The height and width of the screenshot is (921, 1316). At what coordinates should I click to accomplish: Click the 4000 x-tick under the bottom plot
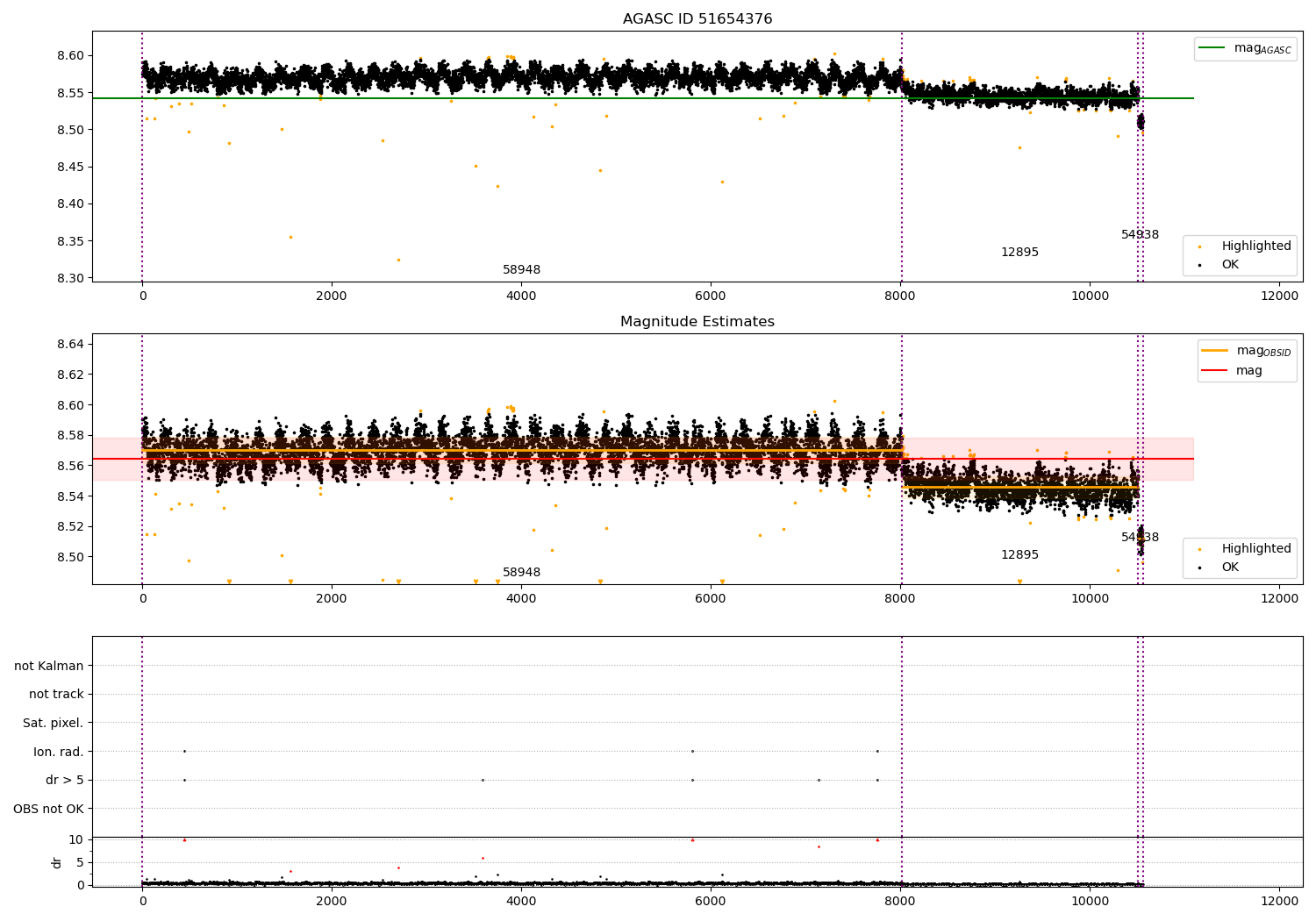click(x=521, y=901)
